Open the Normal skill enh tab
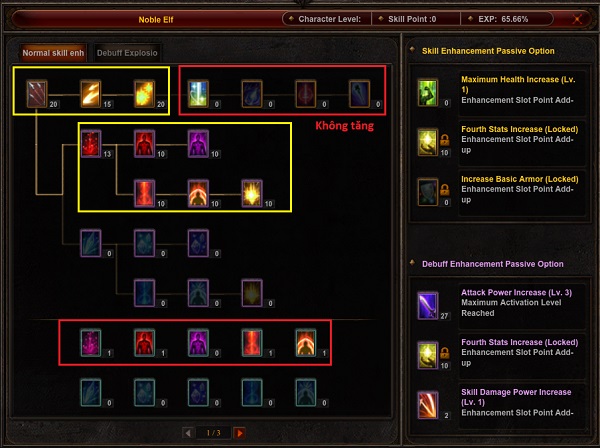 click(53, 53)
